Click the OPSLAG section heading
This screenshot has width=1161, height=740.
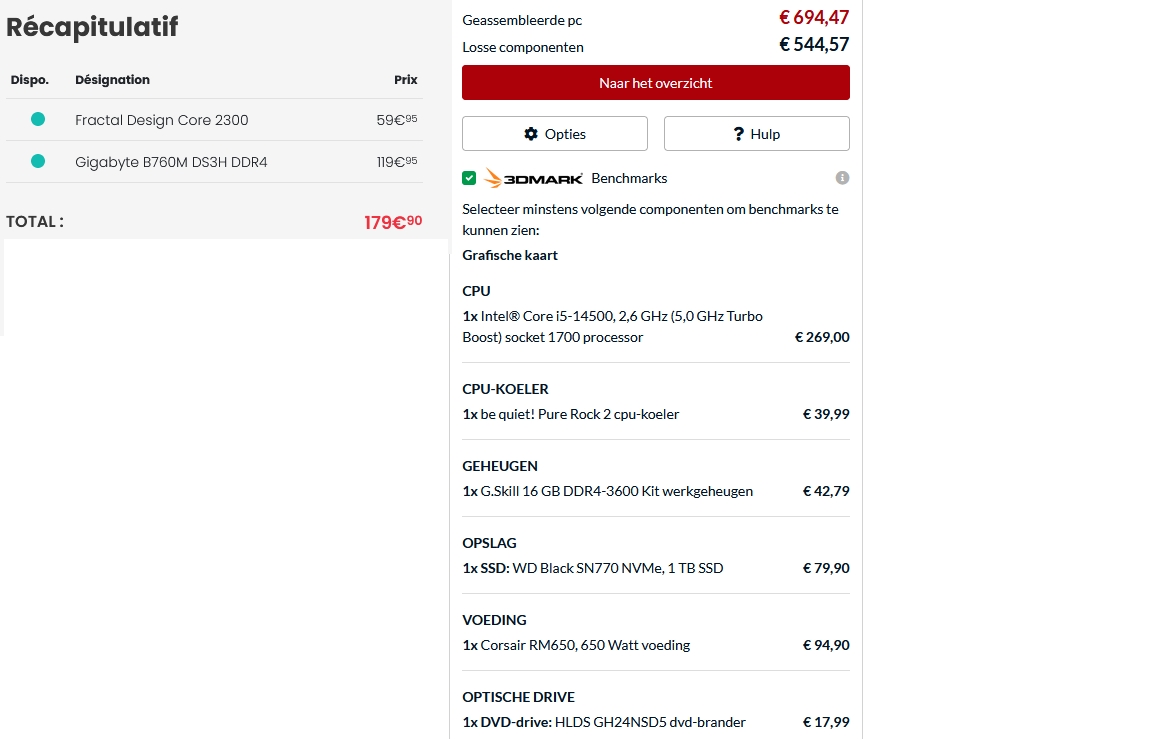[489, 543]
